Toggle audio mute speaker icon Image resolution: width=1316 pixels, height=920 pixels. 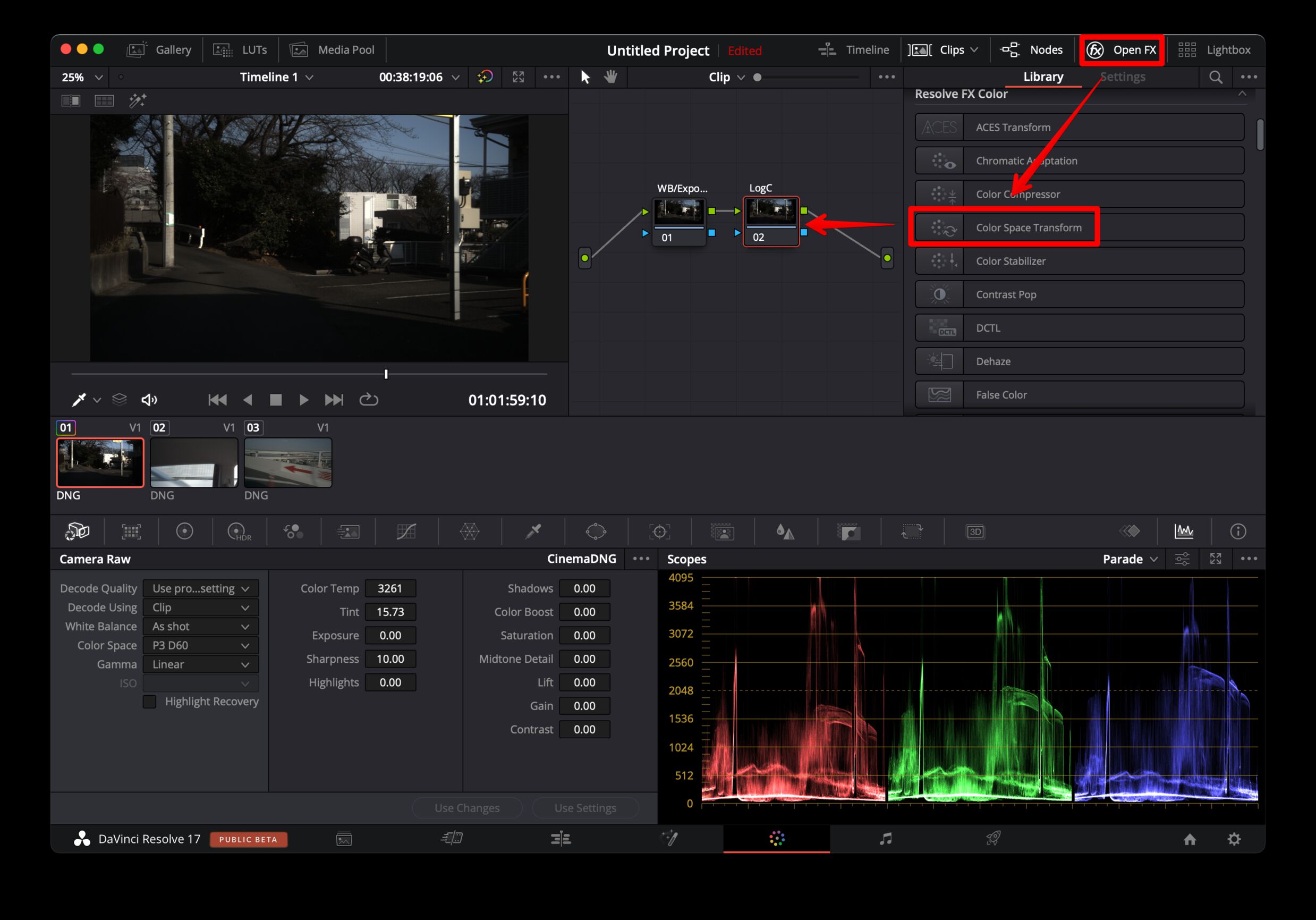149,400
